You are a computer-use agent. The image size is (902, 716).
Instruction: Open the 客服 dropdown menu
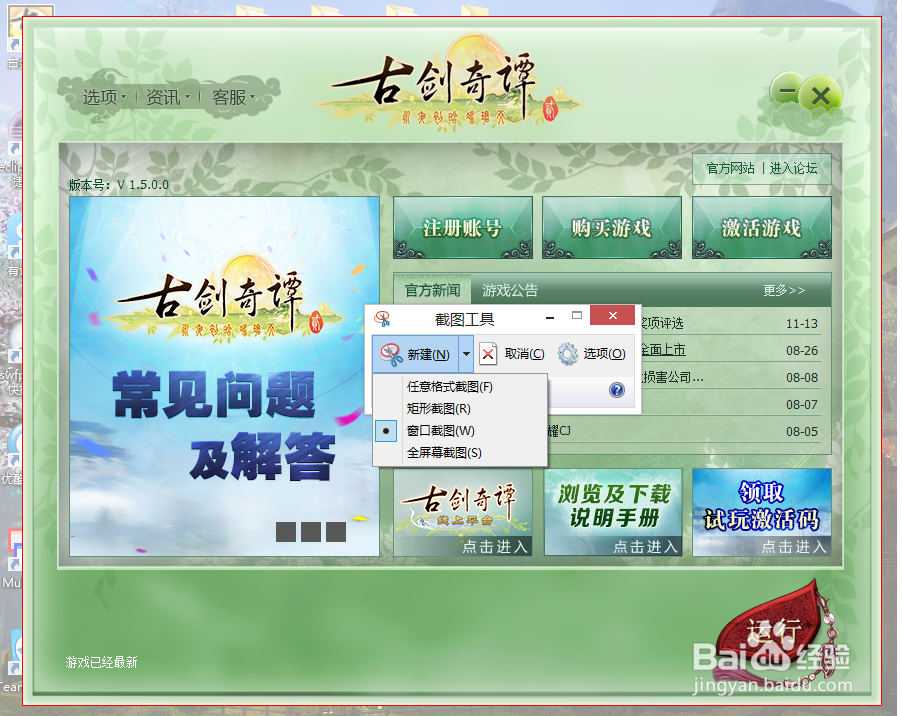pyautogui.click(x=233, y=97)
